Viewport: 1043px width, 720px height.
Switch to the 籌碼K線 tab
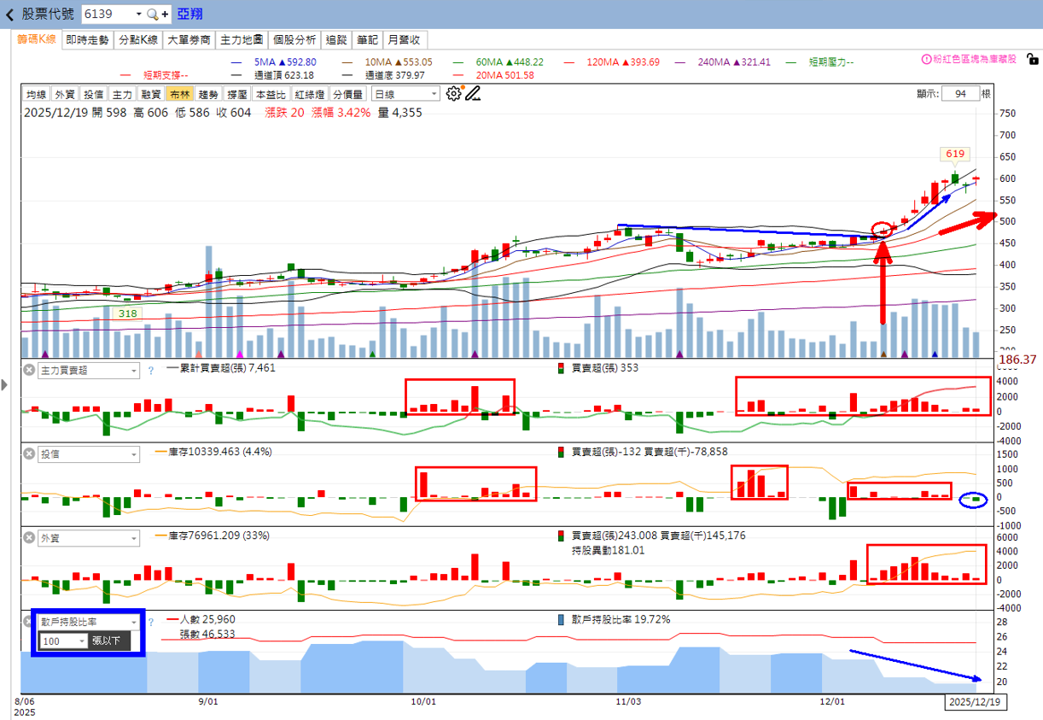[37, 39]
